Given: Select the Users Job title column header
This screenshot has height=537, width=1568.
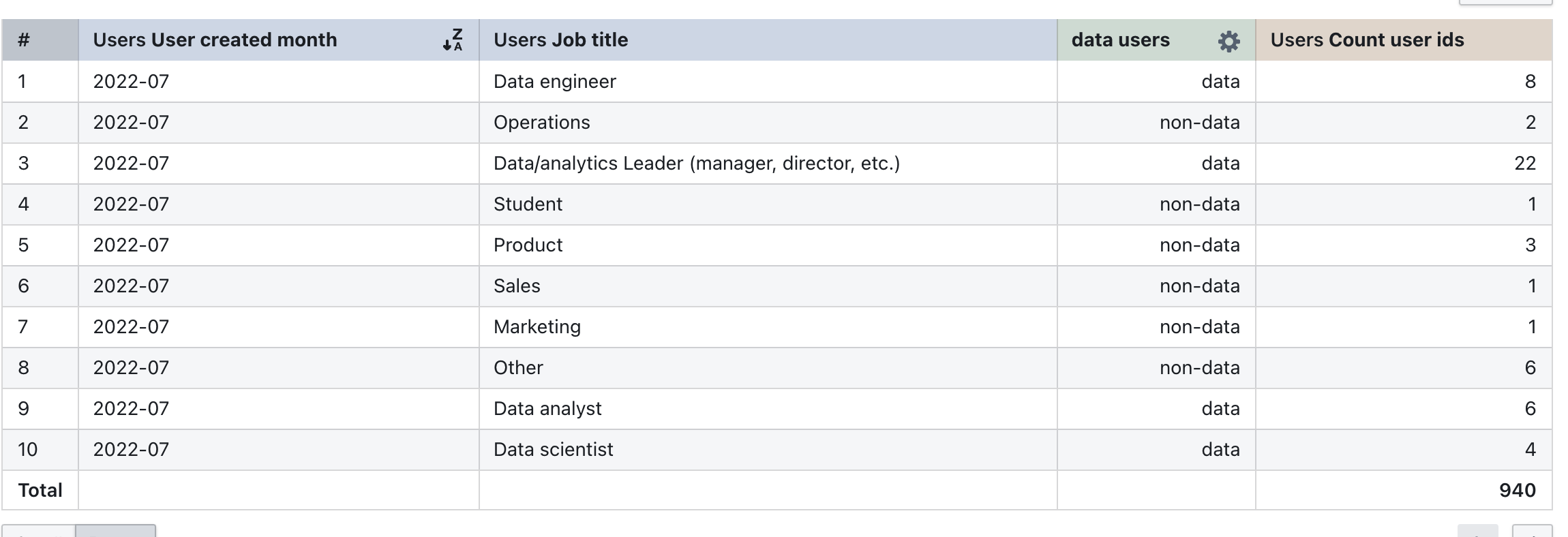Looking at the screenshot, I should click(x=560, y=40).
